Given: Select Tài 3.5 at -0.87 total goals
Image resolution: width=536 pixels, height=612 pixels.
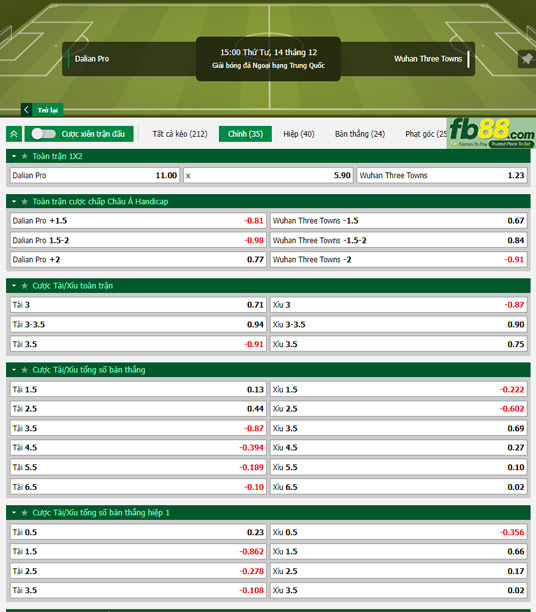Looking at the screenshot, I should pyautogui.click(x=138, y=428).
